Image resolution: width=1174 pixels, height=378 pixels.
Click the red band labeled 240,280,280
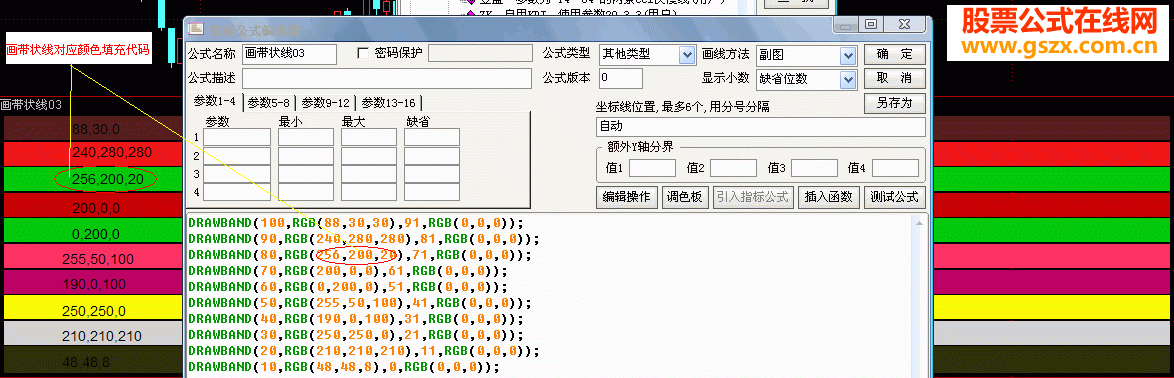click(93, 153)
